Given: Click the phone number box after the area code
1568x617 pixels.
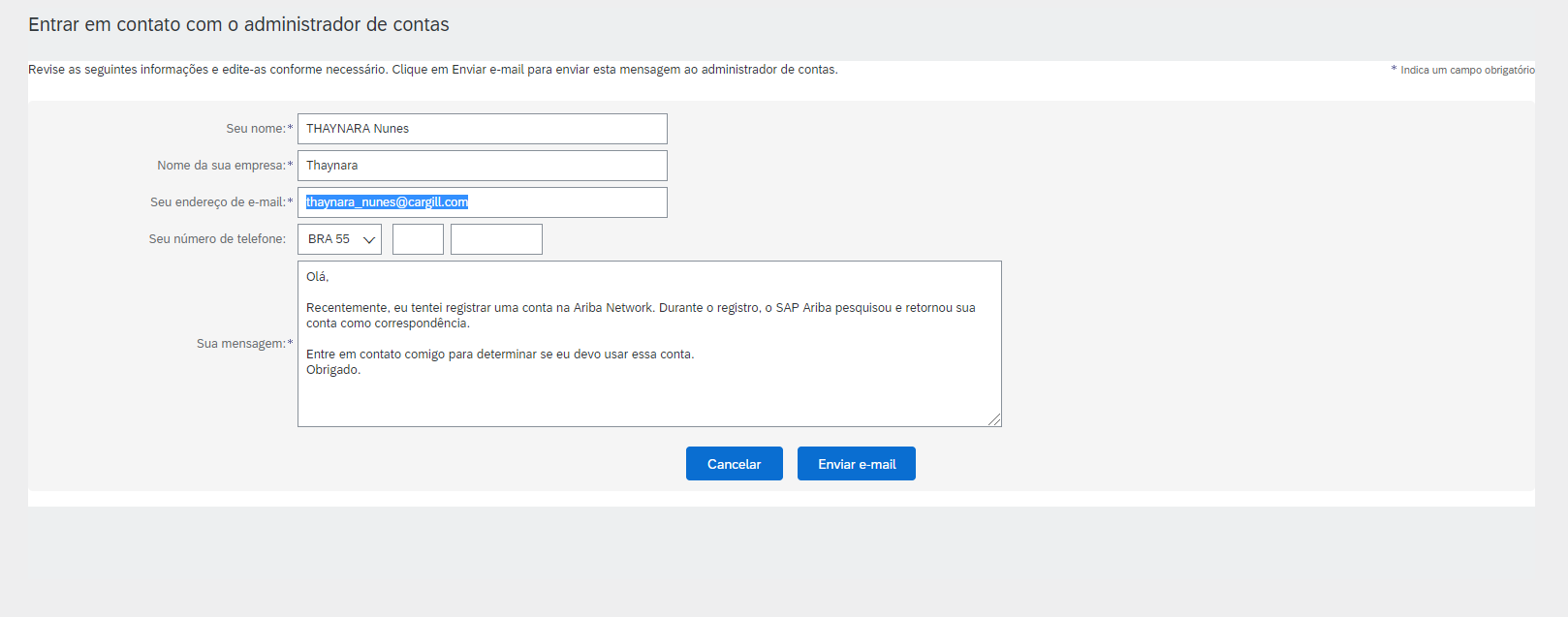Looking at the screenshot, I should [496, 239].
